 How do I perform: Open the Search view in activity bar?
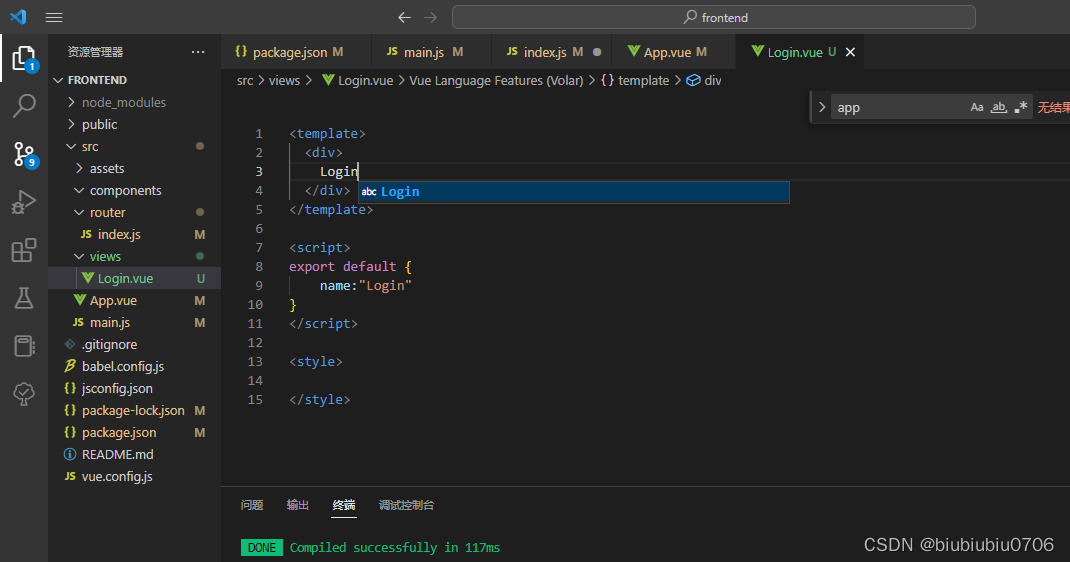pos(24,105)
